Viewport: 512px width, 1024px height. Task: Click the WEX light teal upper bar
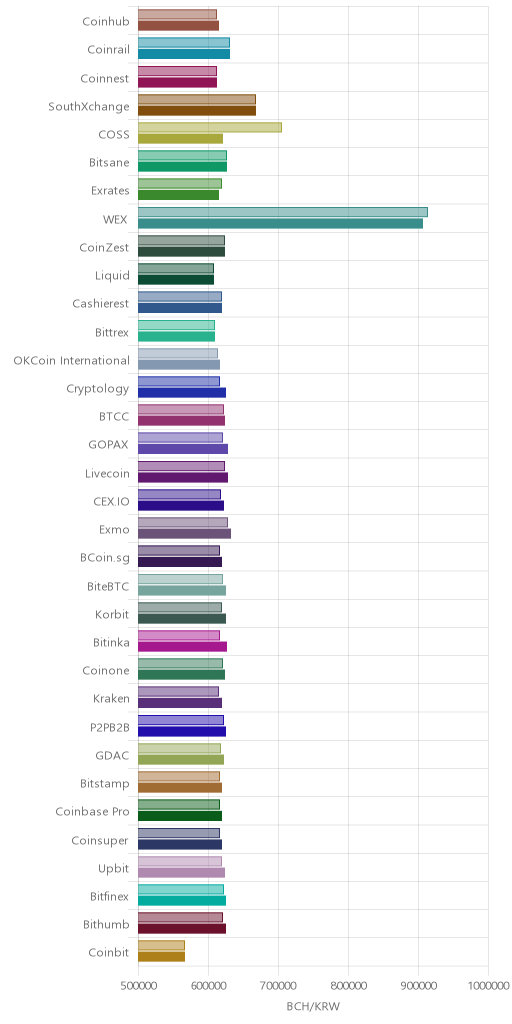point(283,212)
